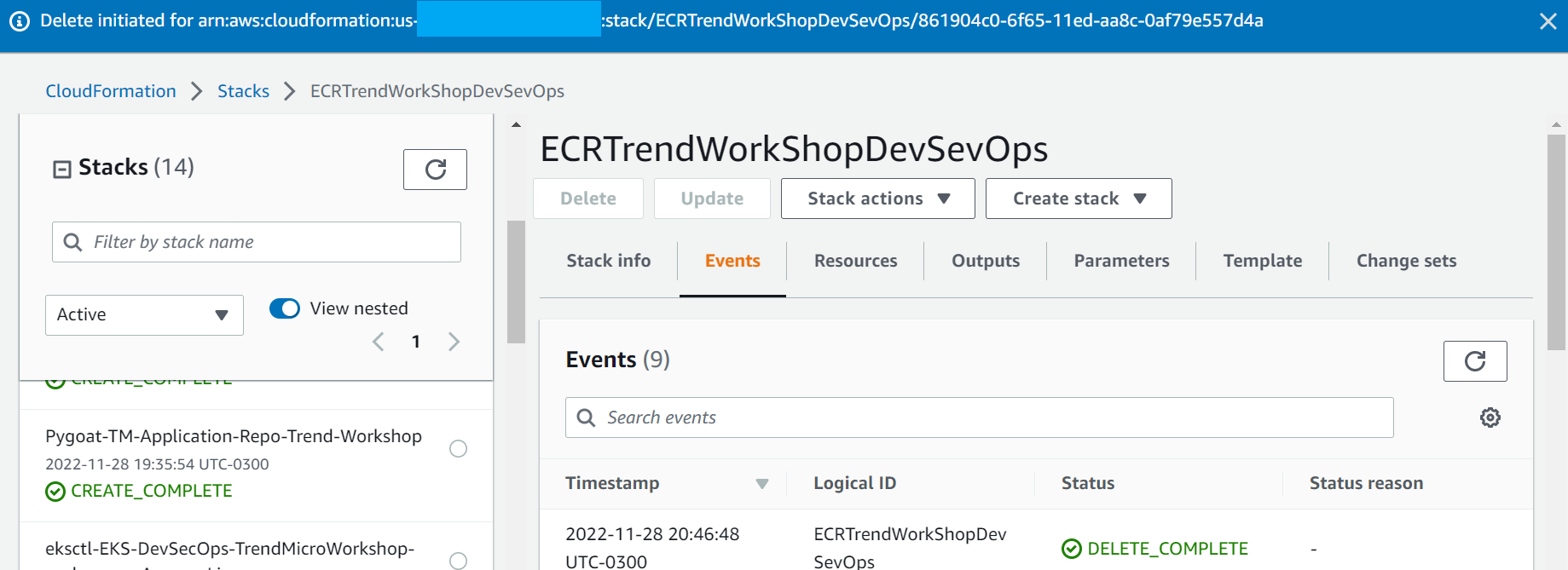The height and width of the screenshot is (570, 1568).
Task: Switch to the Resources tab
Action: (x=855, y=261)
